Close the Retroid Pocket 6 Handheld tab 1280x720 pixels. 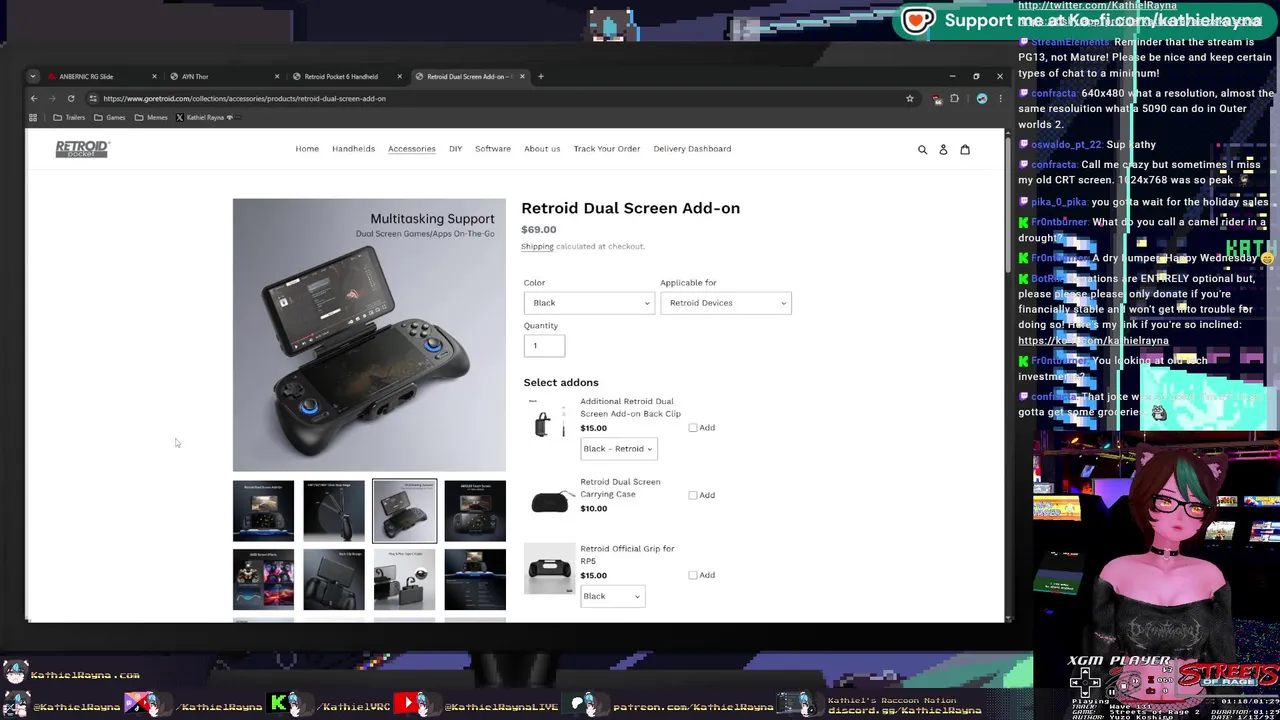[399, 76]
